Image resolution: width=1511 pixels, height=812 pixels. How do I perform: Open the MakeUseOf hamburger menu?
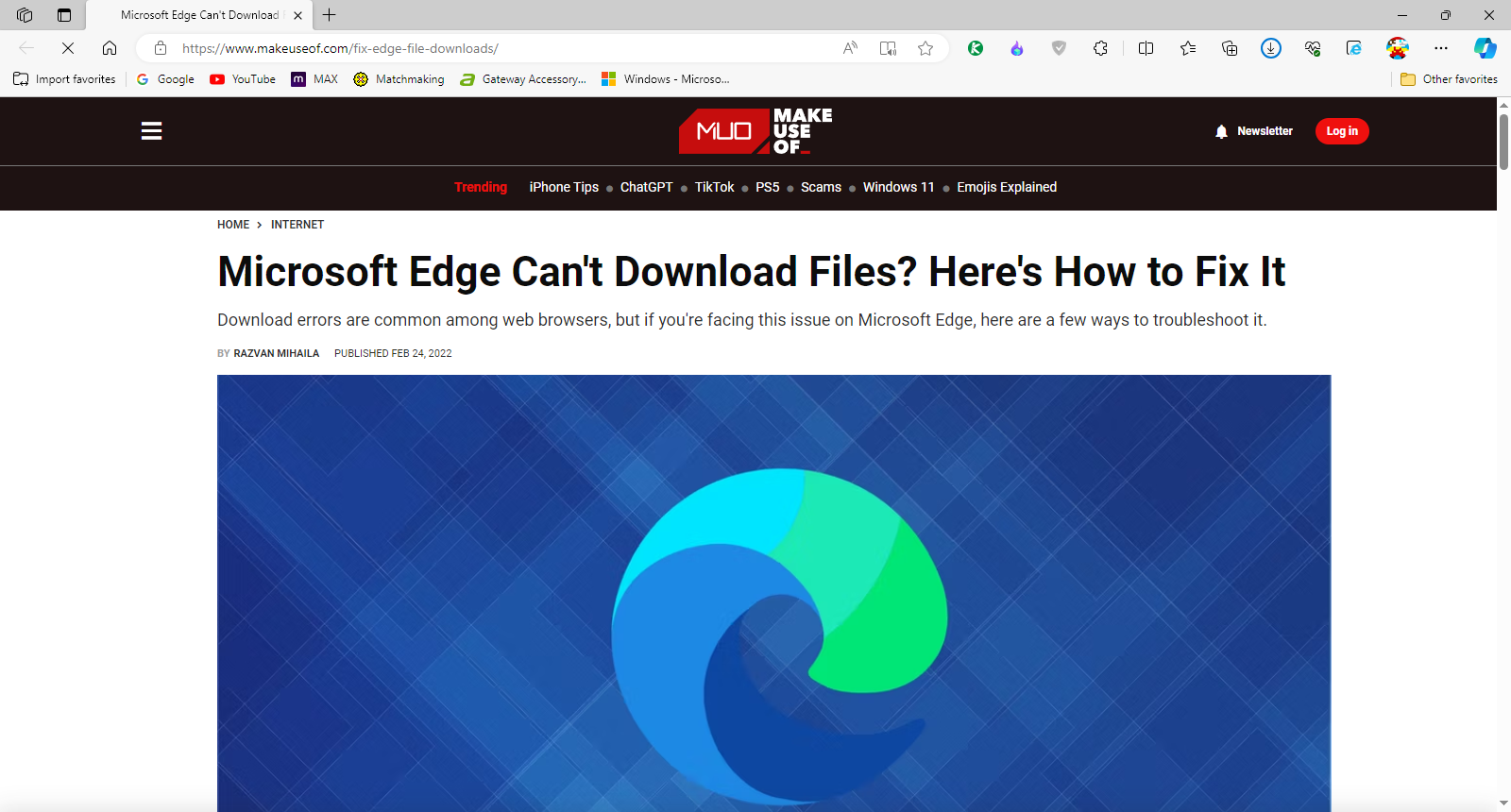point(151,131)
